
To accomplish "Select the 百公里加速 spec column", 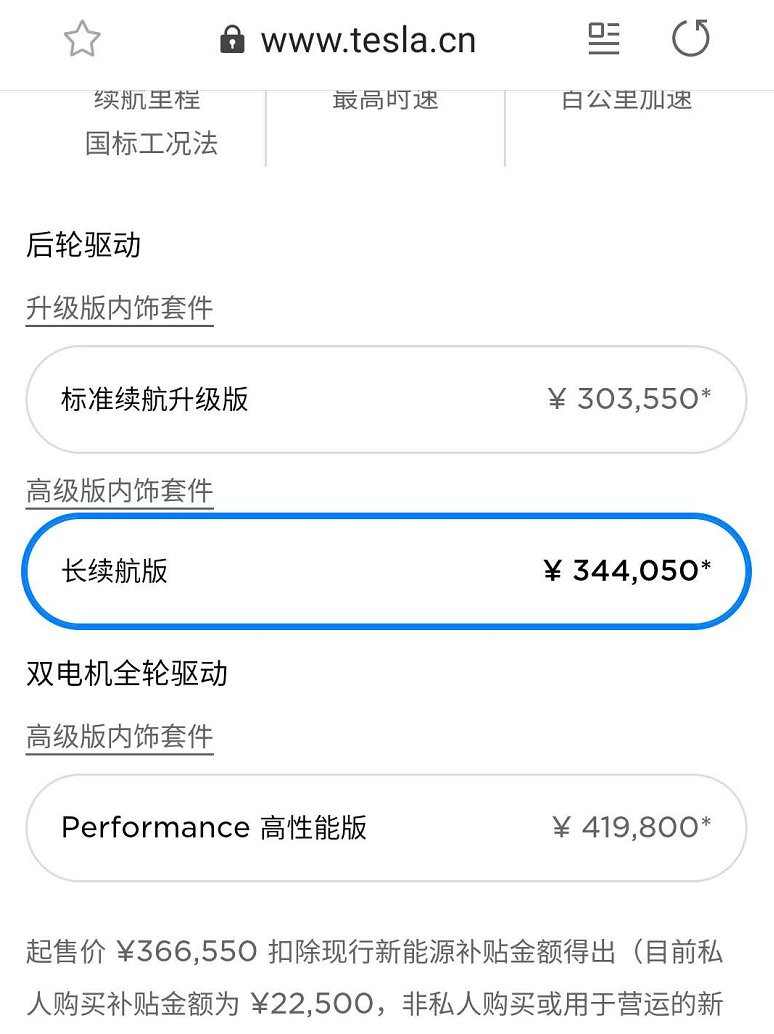I will [x=627, y=100].
